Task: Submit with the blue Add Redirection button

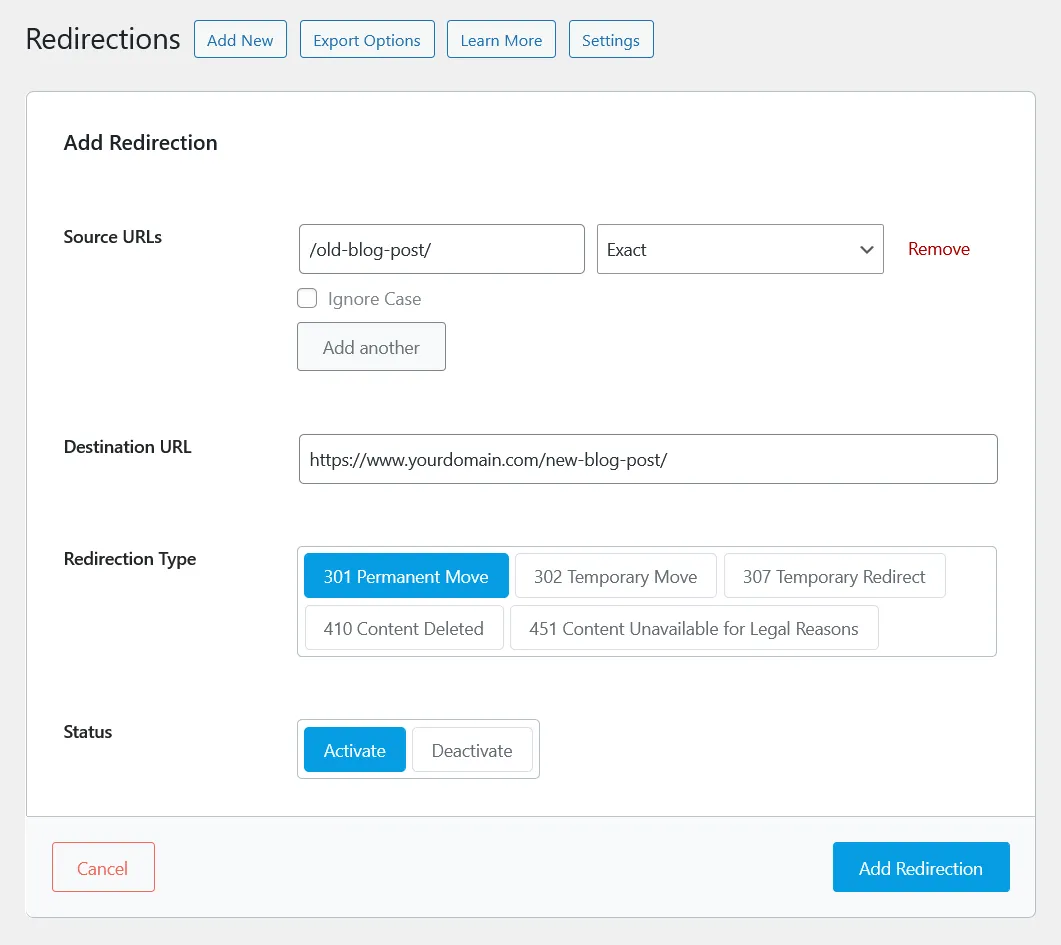Action: coord(920,867)
